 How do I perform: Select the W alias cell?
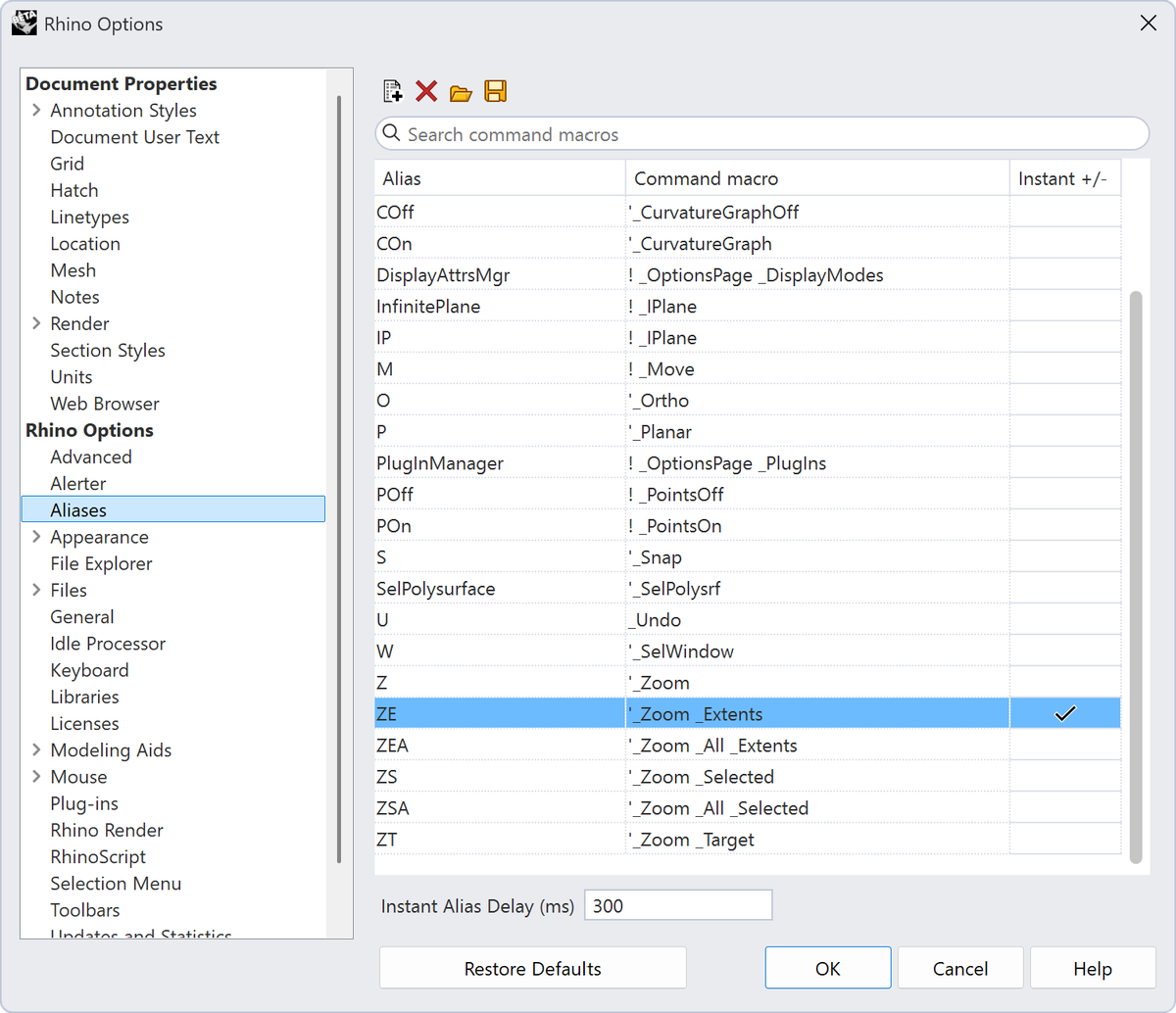pyautogui.click(x=500, y=651)
